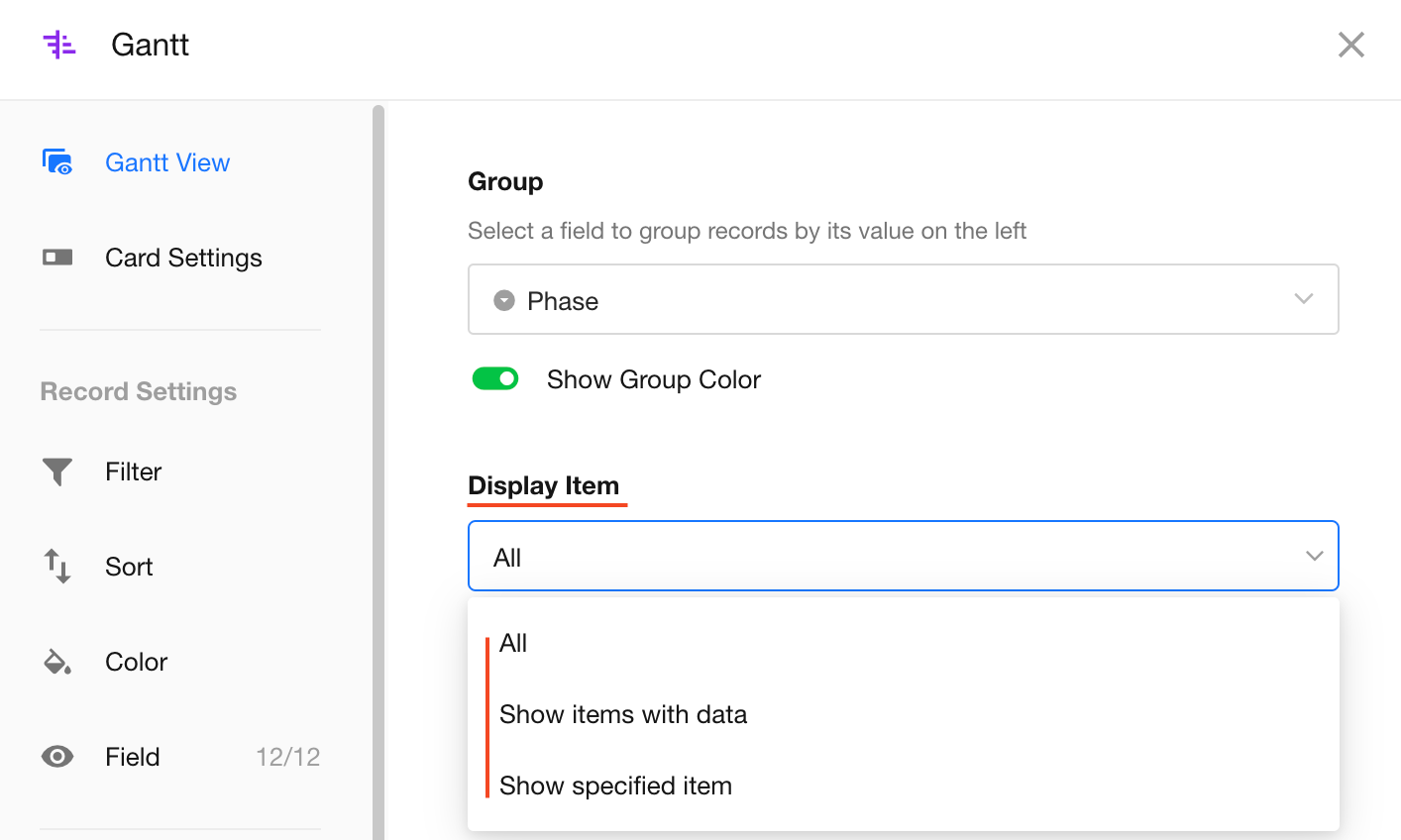Click the Filter funnel icon
Image resolution: width=1401 pixels, height=840 pixels.
click(57, 472)
